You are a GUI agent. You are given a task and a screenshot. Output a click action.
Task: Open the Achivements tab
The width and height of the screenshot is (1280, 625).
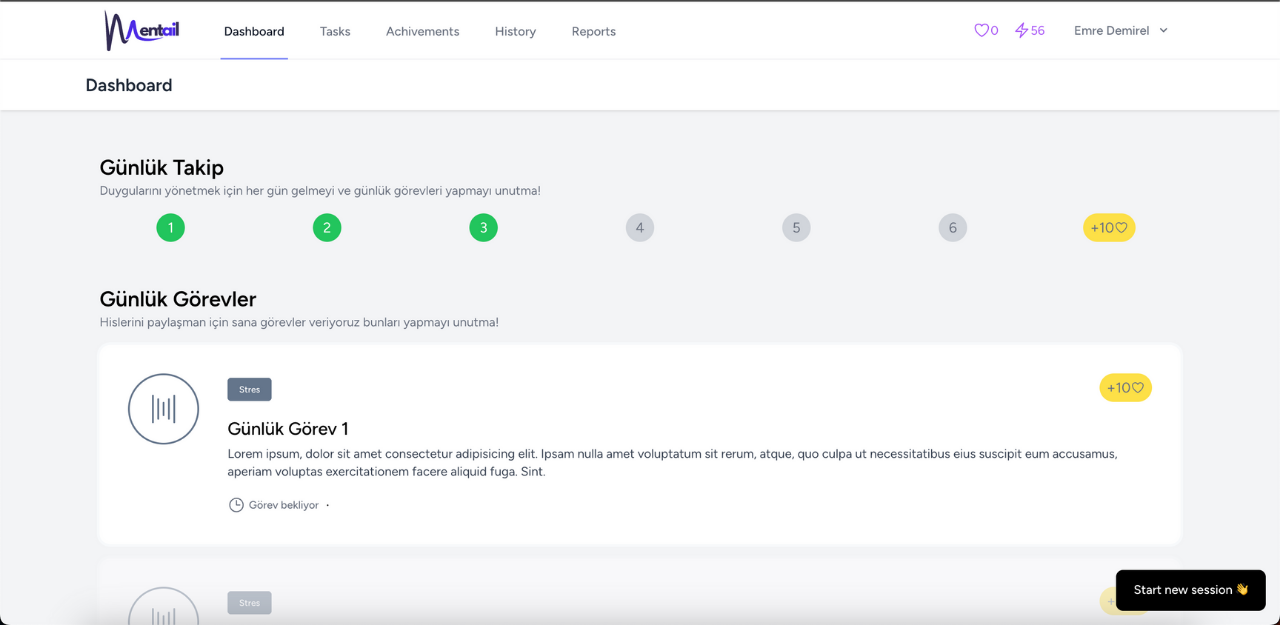pyautogui.click(x=422, y=31)
